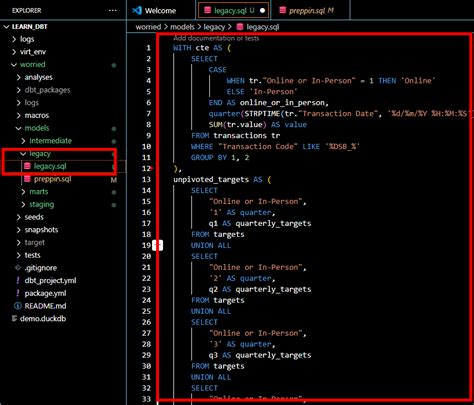This screenshot has width=474, height=405.
Task: Switch to the Welcome tab
Action: pyautogui.click(x=154, y=10)
